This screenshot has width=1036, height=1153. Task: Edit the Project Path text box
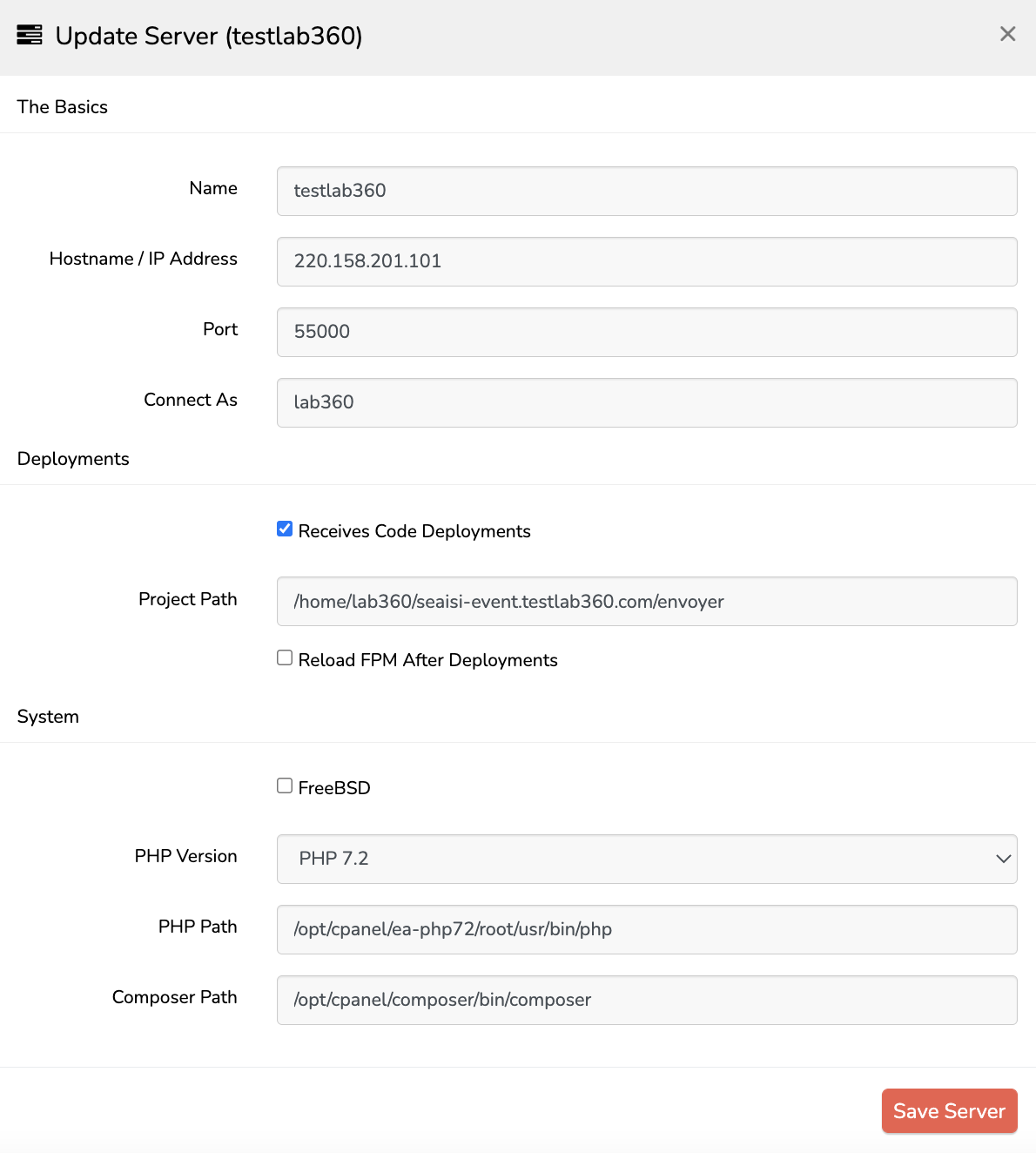646,601
